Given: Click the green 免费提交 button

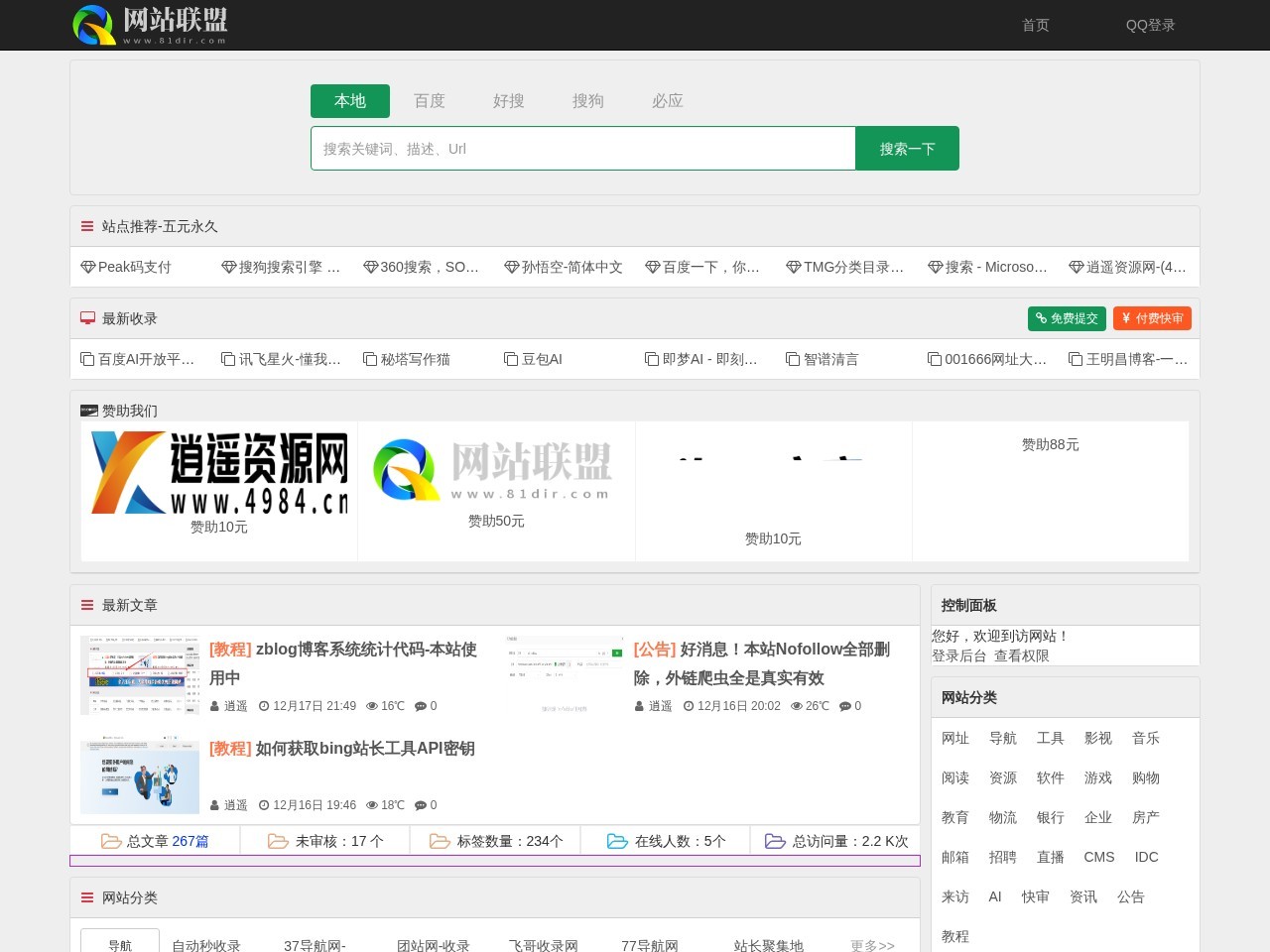Looking at the screenshot, I should tap(1067, 318).
